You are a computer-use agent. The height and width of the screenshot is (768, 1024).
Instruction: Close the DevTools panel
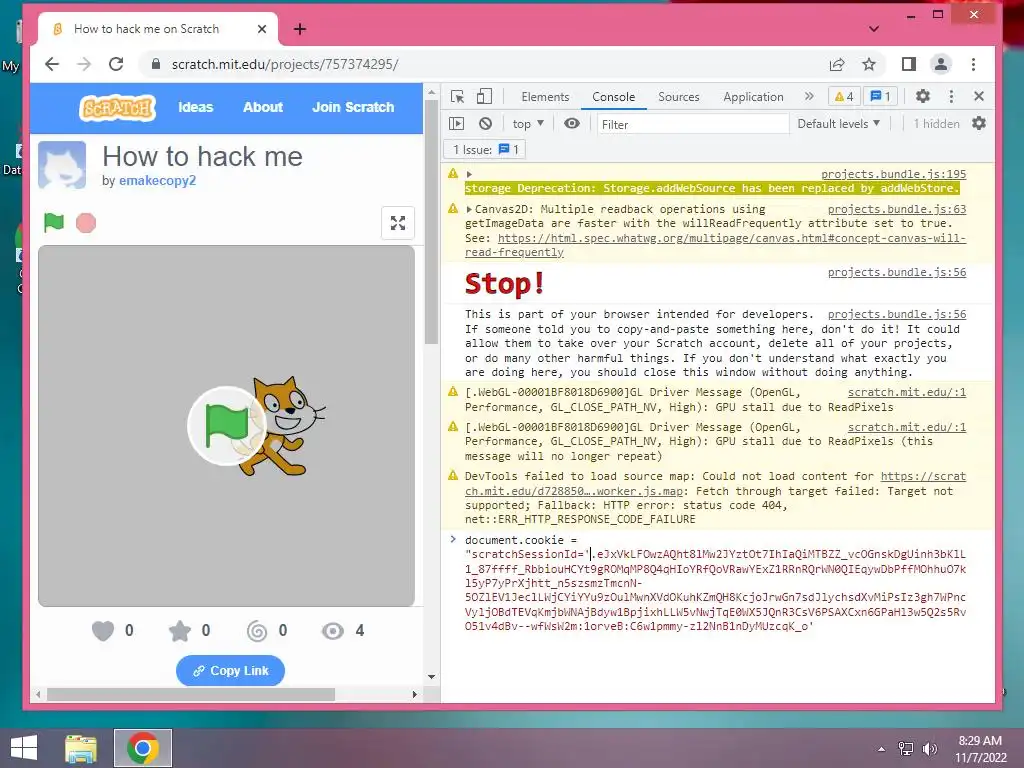[978, 97]
